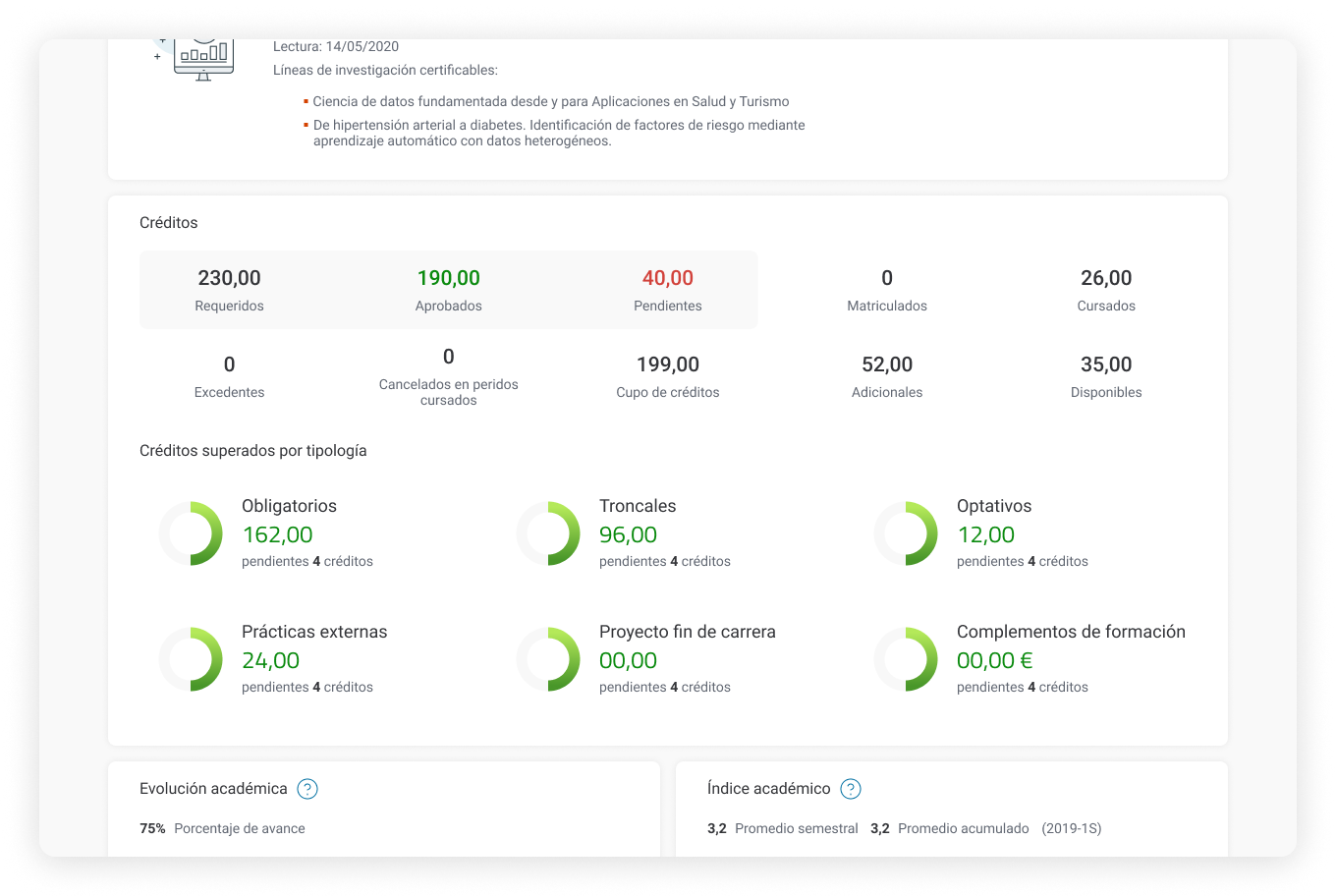Click the 230,00 Requeridos credits figure
The image size is (1336, 896).
(x=229, y=279)
